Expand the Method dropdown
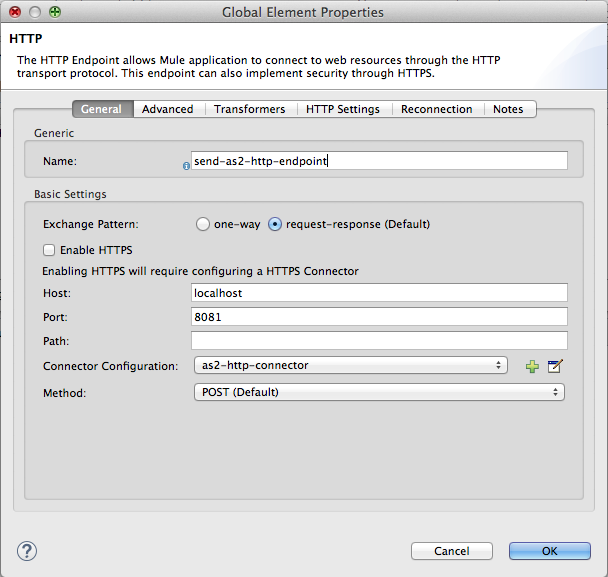The image size is (608, 577). tap(377, 393)
